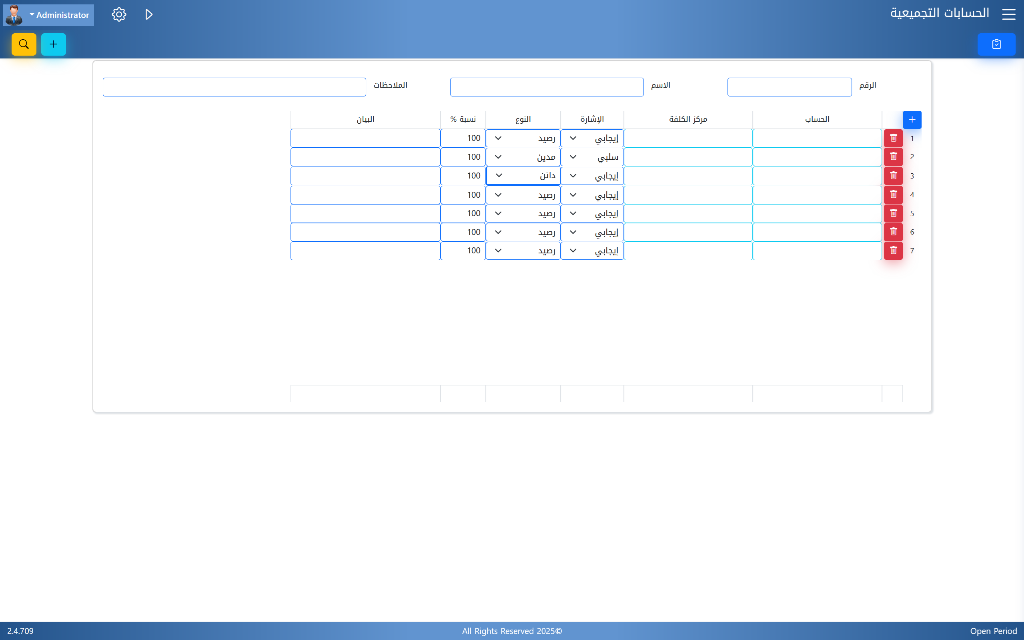Open row 2 الإشارة dropdown showing سلبي
Screen dimensions: 1024x640
tap(592, 157)
